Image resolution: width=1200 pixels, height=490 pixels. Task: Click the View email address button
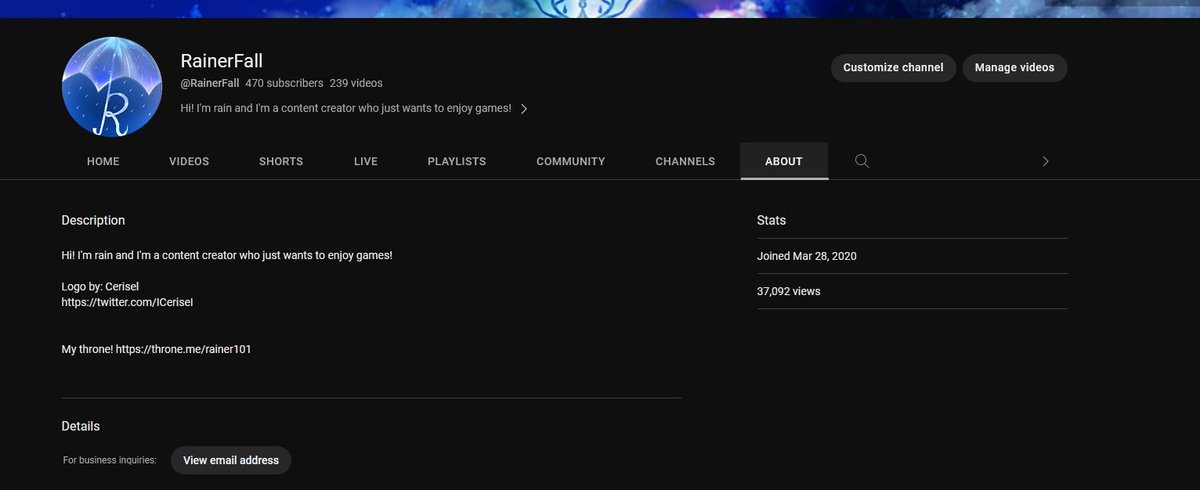(x=231, y=460)
